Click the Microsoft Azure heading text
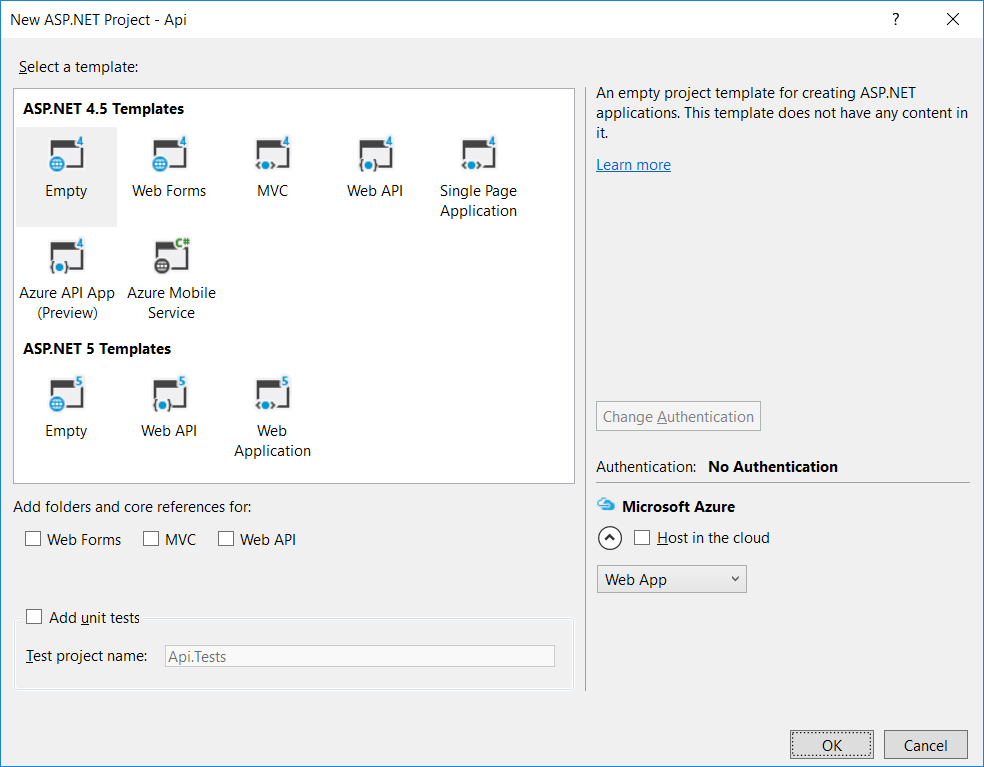This screenshot has height=767, width=984. click(678, 507)
